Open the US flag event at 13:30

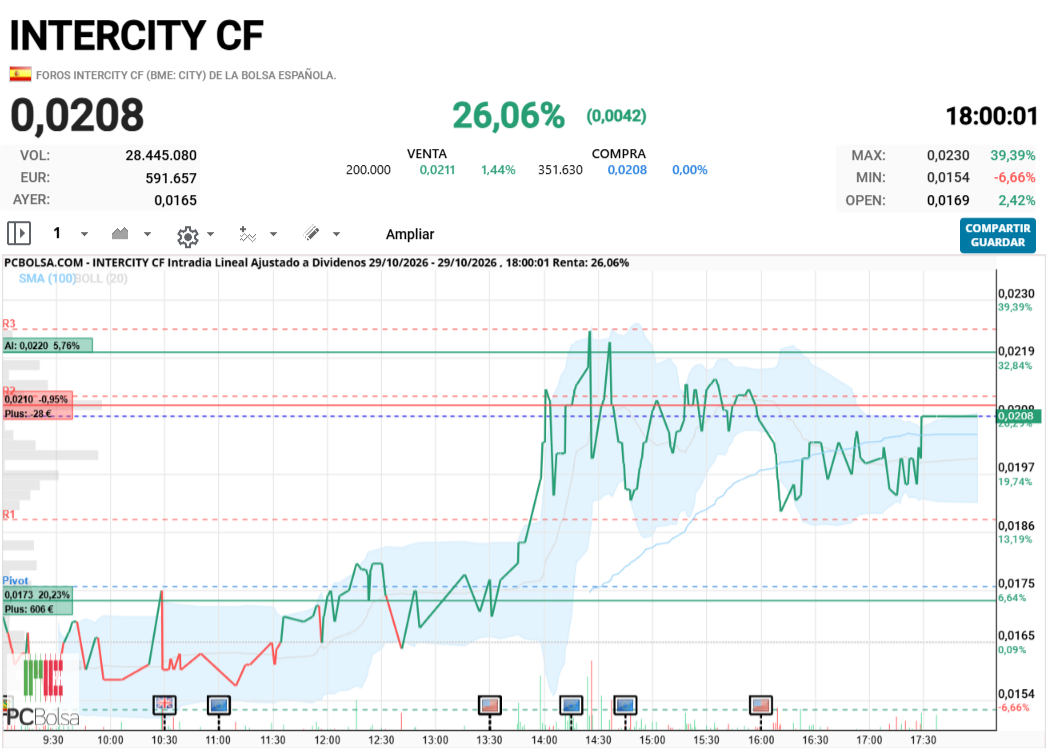(490, 704)
